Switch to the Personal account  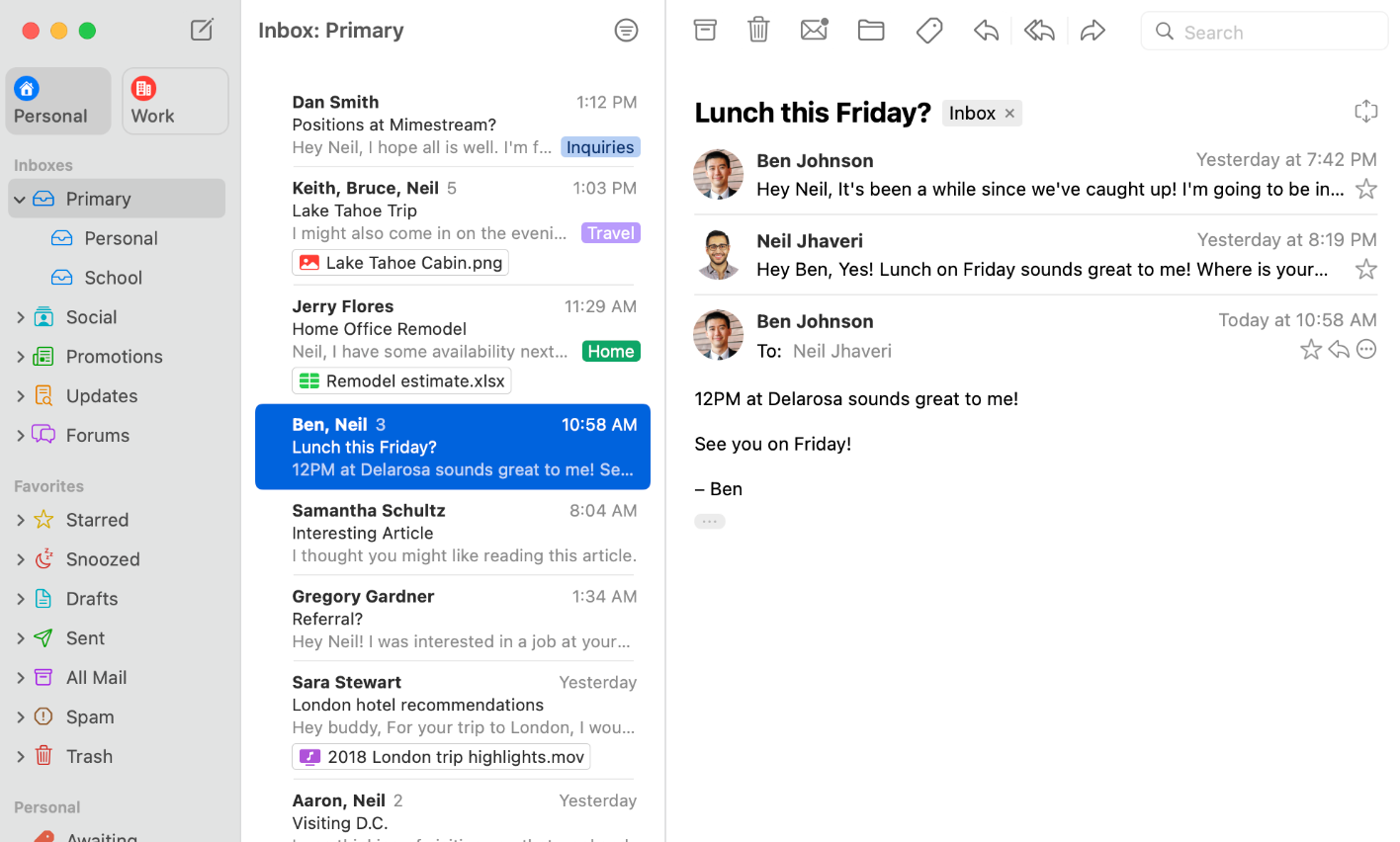point(58,101)
